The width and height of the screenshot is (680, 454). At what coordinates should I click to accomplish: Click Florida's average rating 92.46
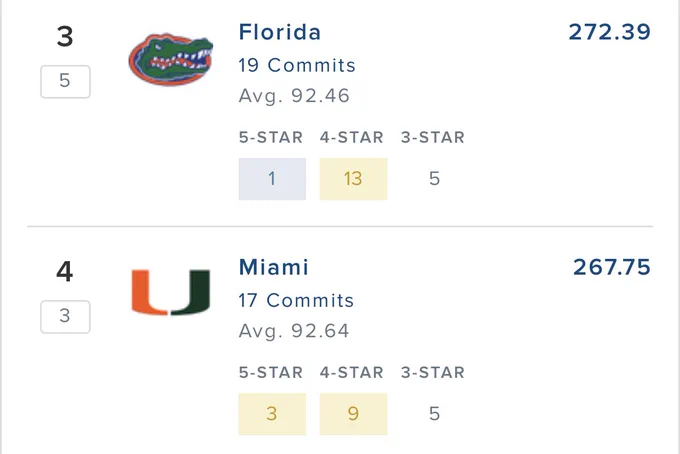click(294, 96)
